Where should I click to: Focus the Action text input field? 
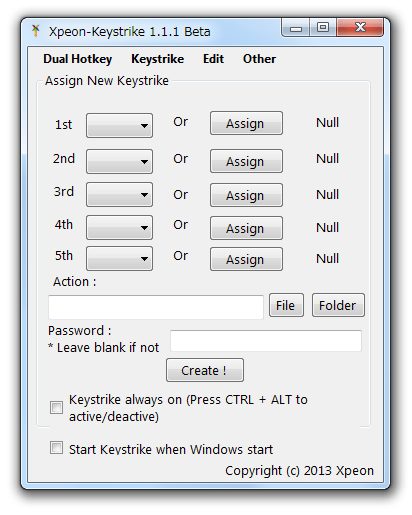tap(156, 307)
